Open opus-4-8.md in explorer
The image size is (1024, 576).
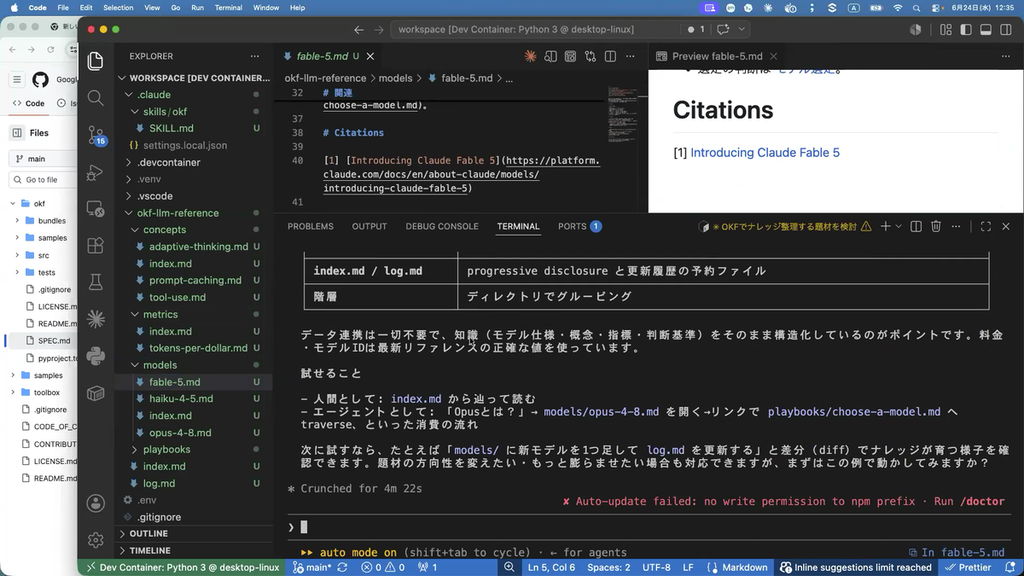180,432
